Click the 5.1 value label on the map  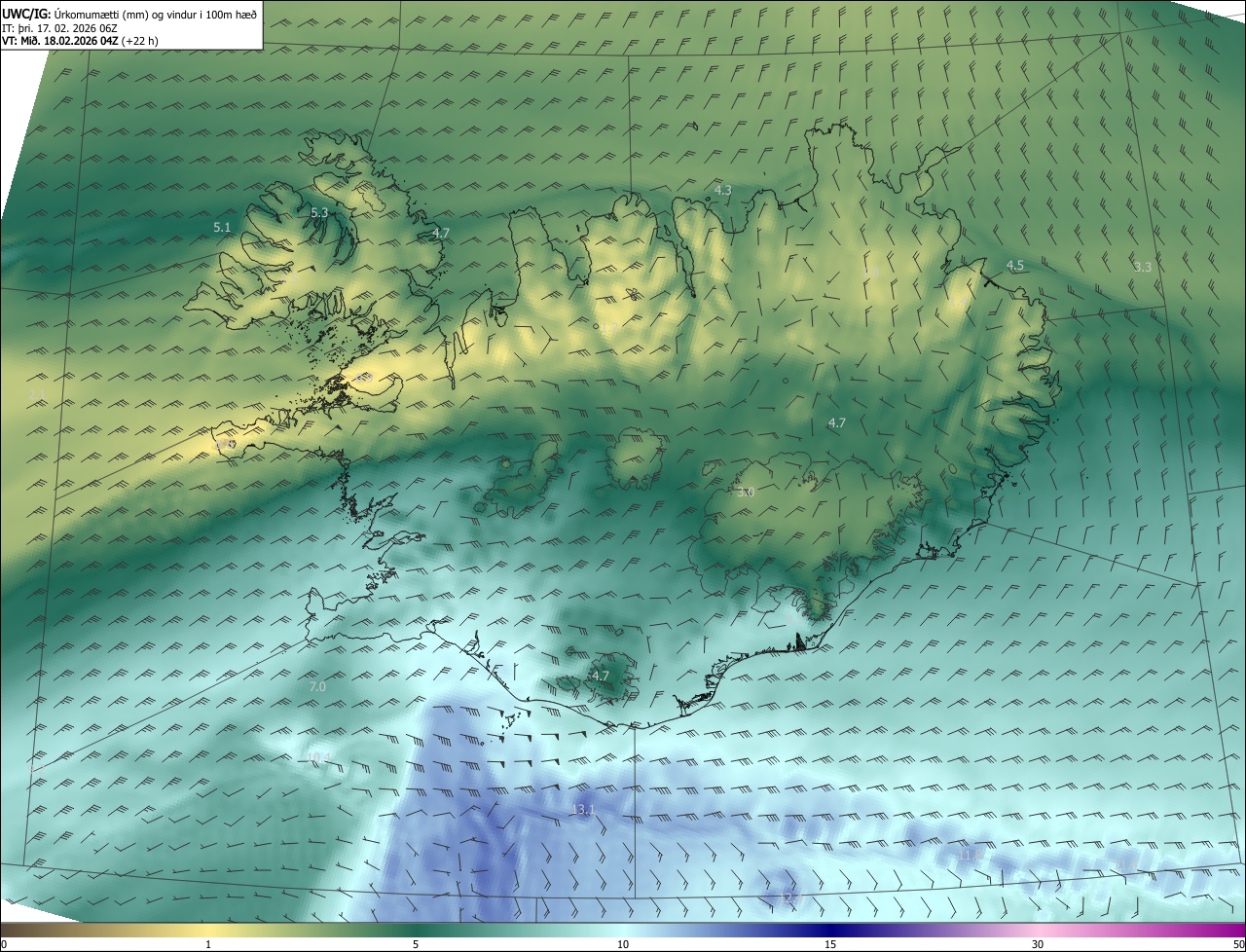(x=222, y=227)
